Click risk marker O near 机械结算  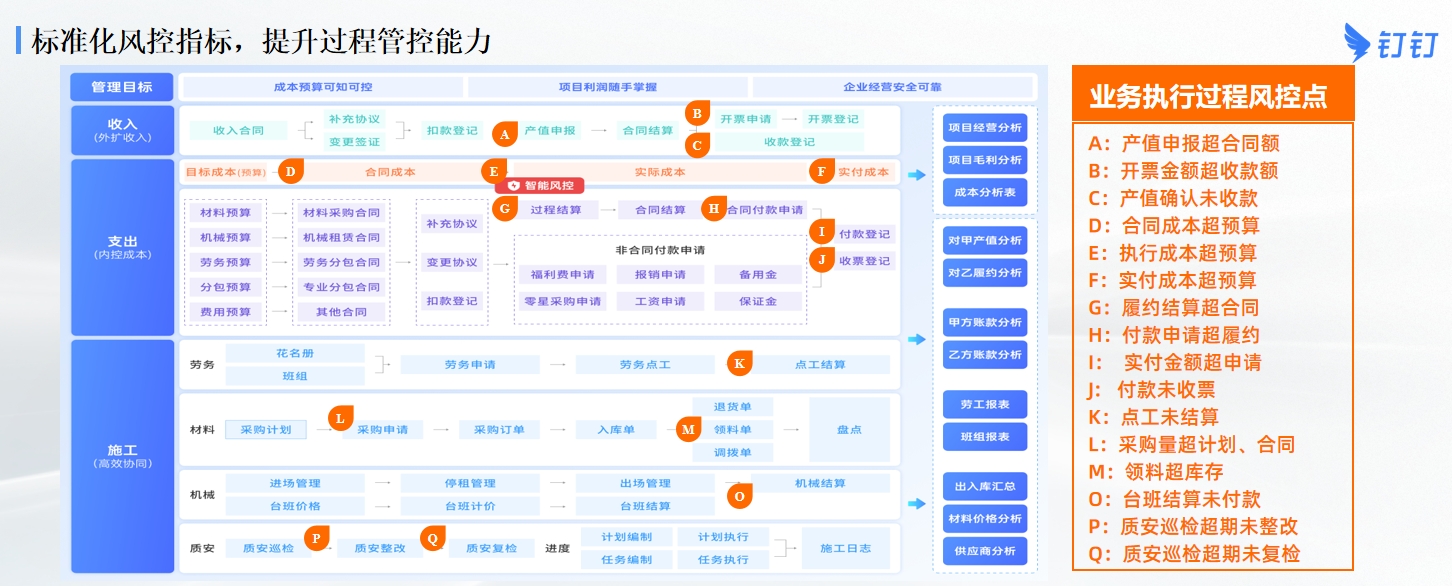coord(739,495)
